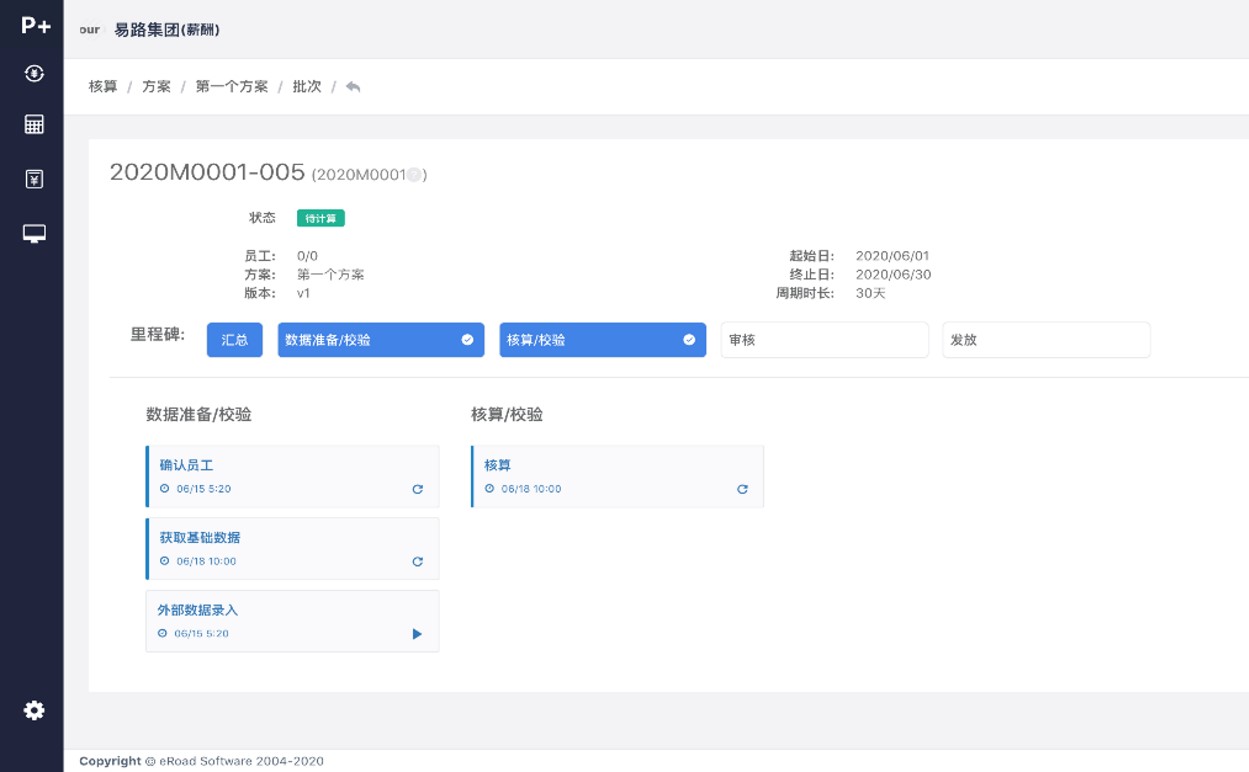Click the 待计算 status badge
This screenshot has height=772, width=1249.
coord(320,218)
